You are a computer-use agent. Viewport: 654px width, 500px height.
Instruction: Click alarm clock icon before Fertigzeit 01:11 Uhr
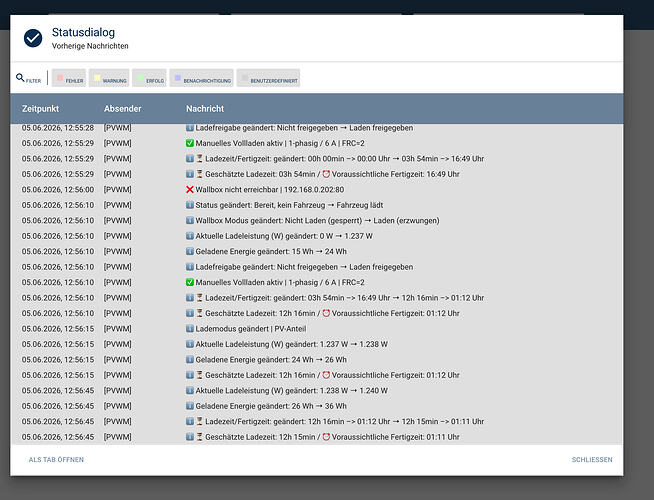pyautogui.click(x=326, y=437)
